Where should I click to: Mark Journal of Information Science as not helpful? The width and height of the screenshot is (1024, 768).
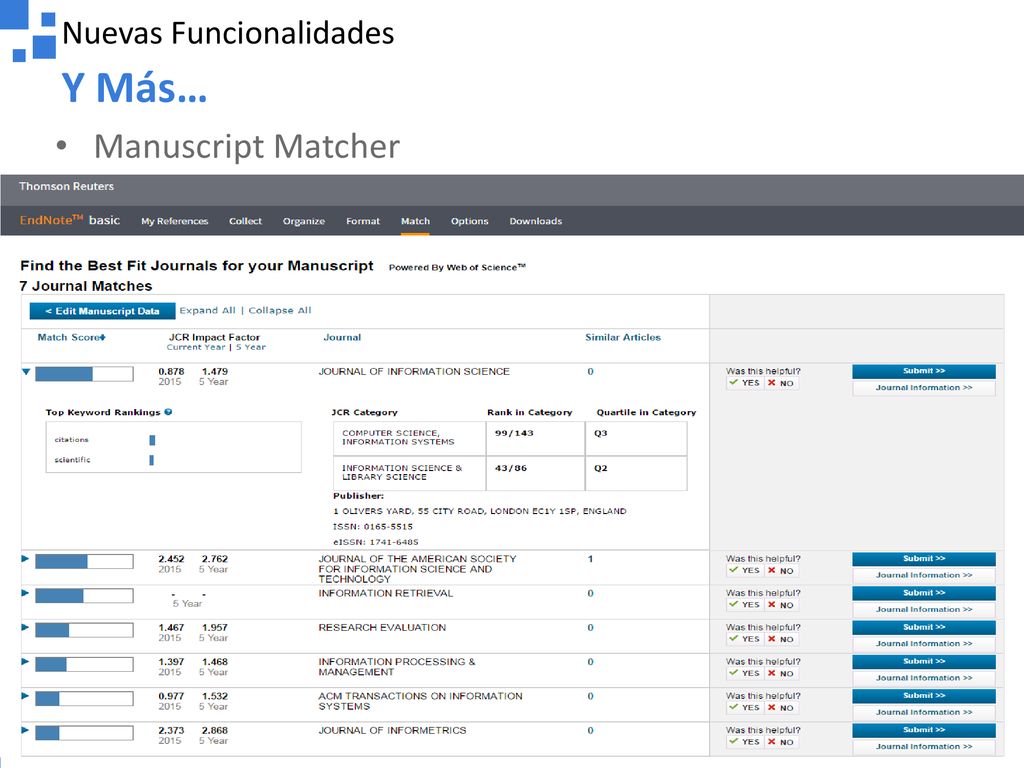(780, 383)
